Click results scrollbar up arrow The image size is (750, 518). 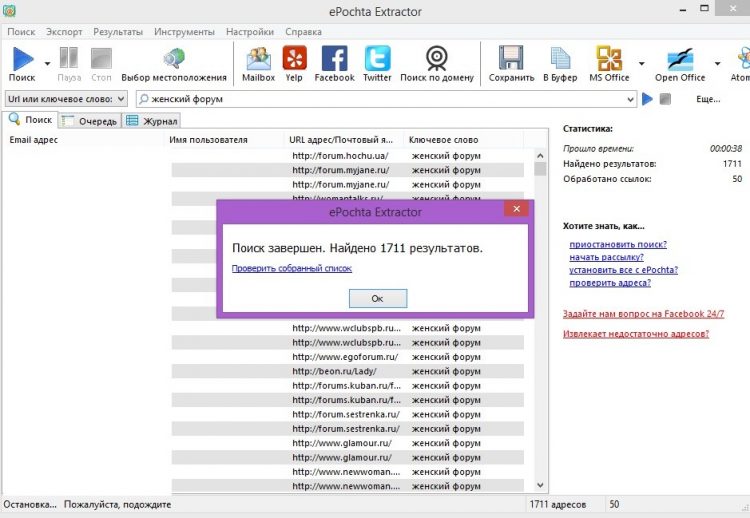point(540,155)
